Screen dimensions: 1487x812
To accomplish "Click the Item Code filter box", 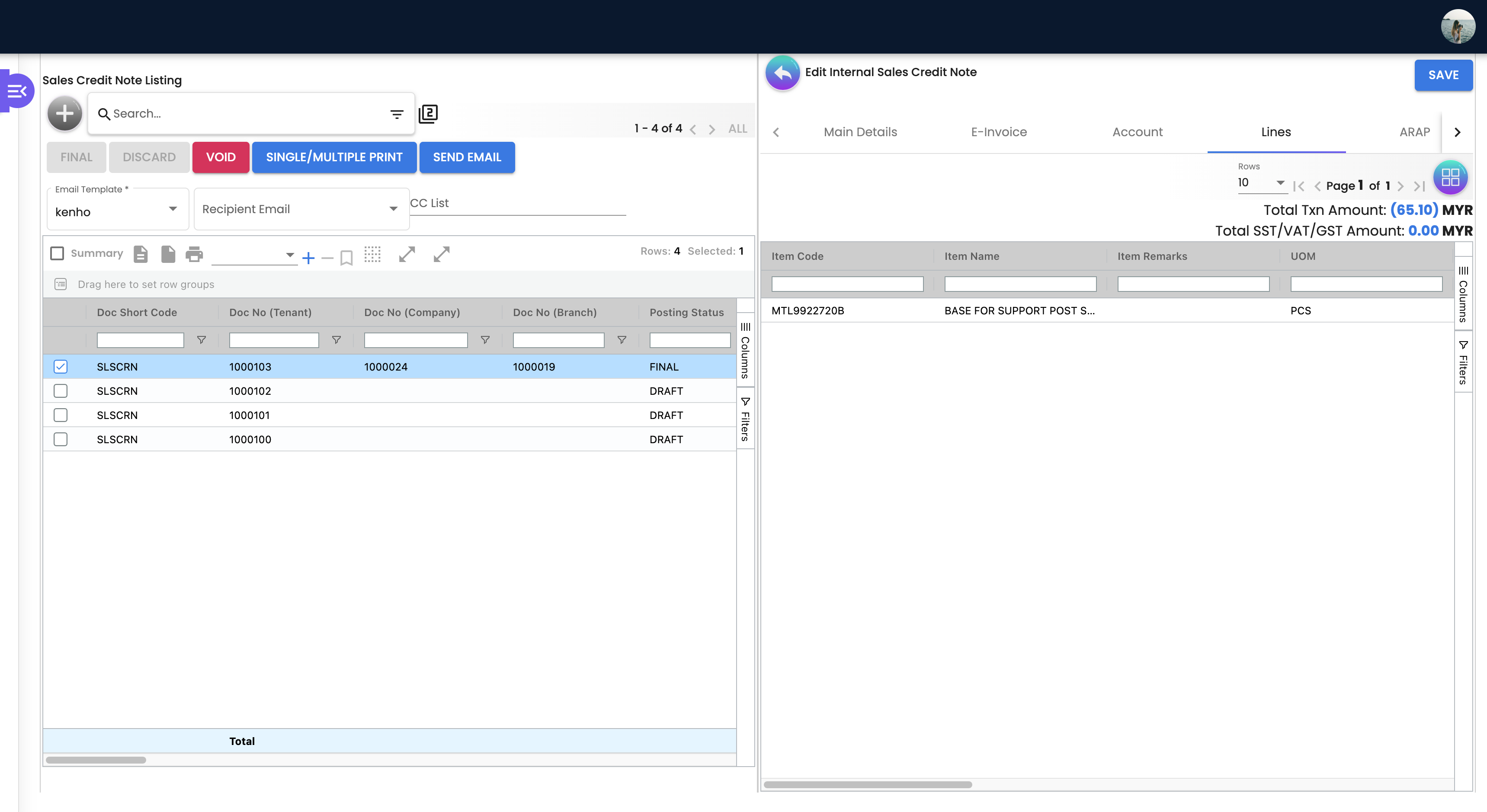I will pos(847,284).
